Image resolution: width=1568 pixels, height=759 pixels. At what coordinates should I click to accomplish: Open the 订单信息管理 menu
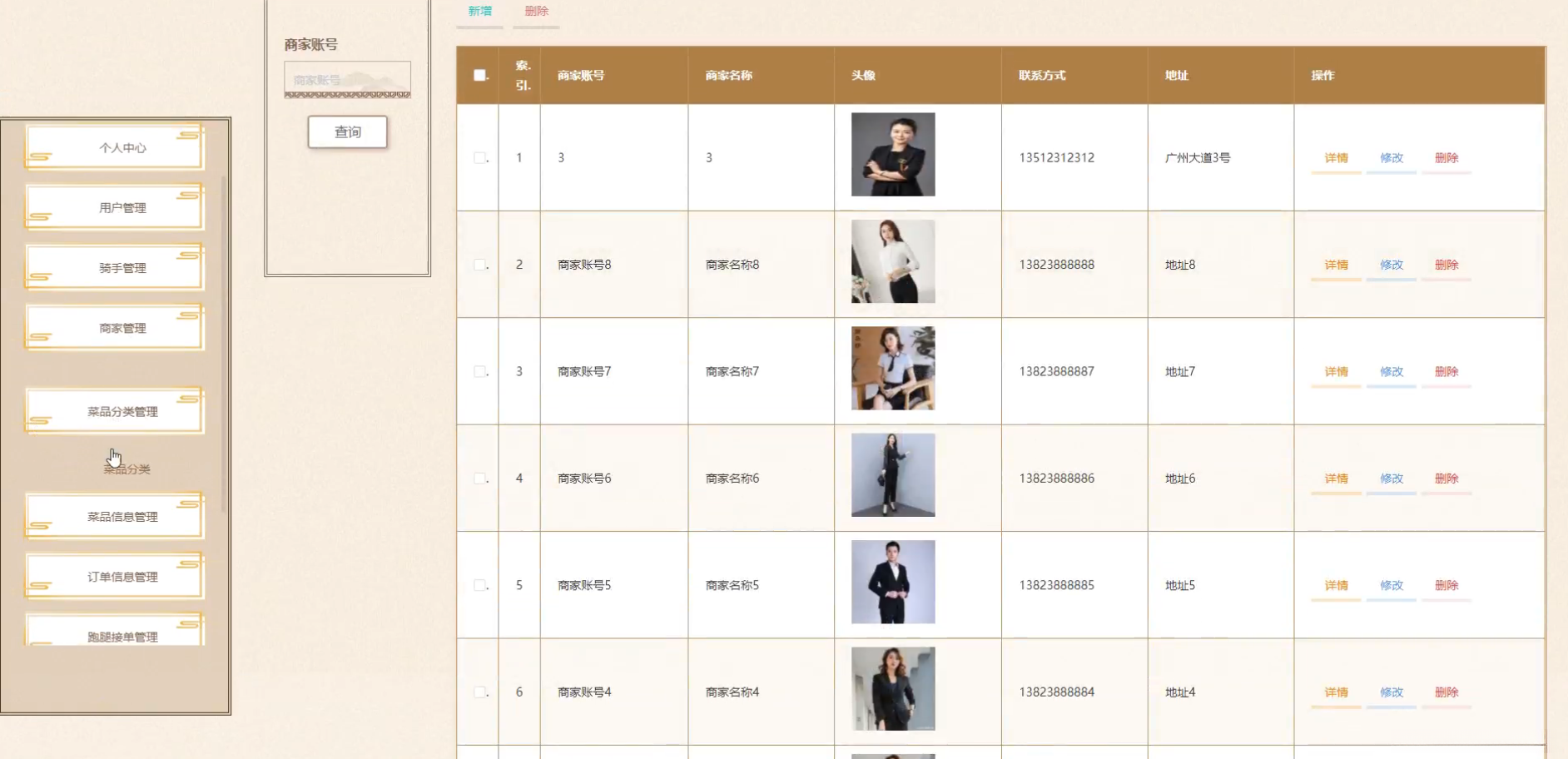[122, 577]
